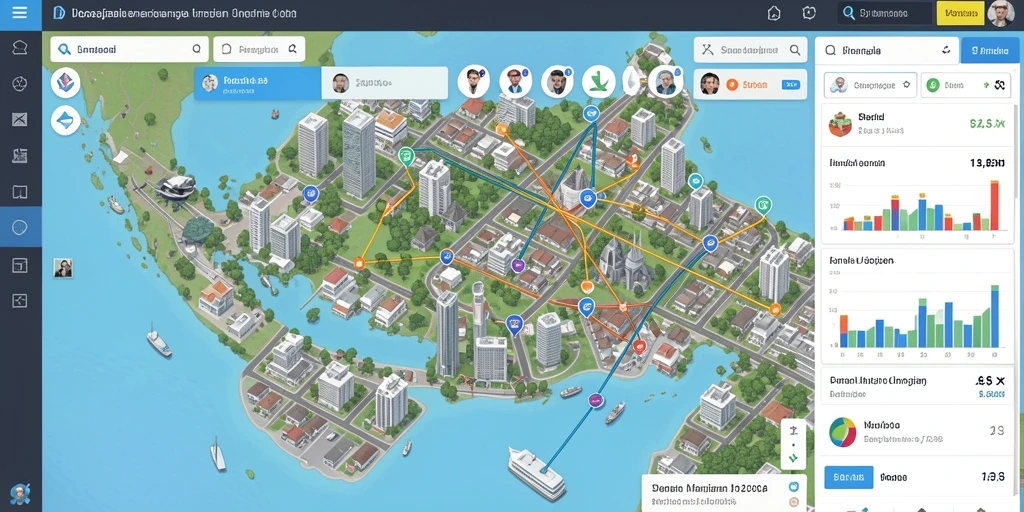The height and width of the screenshot is (512, 1024).
Task: Select the chart box icon in left sidebar
Action: [x=20, y=300]
